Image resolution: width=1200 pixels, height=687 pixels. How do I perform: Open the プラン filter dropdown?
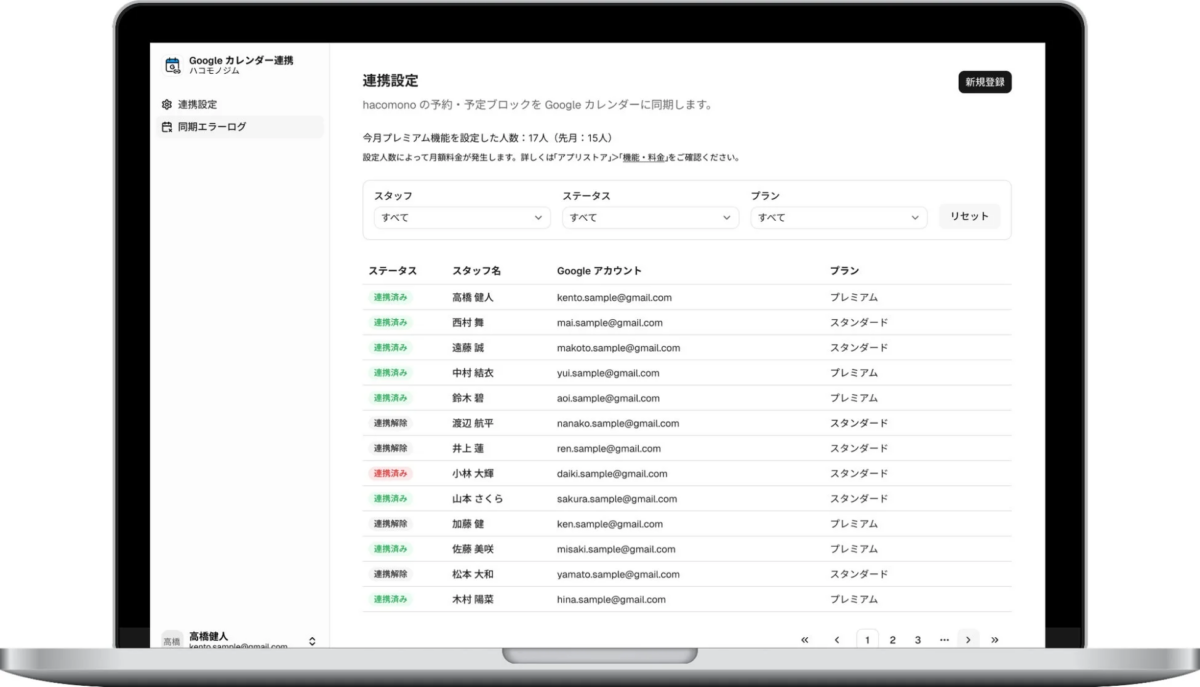(x=839, y=217)
